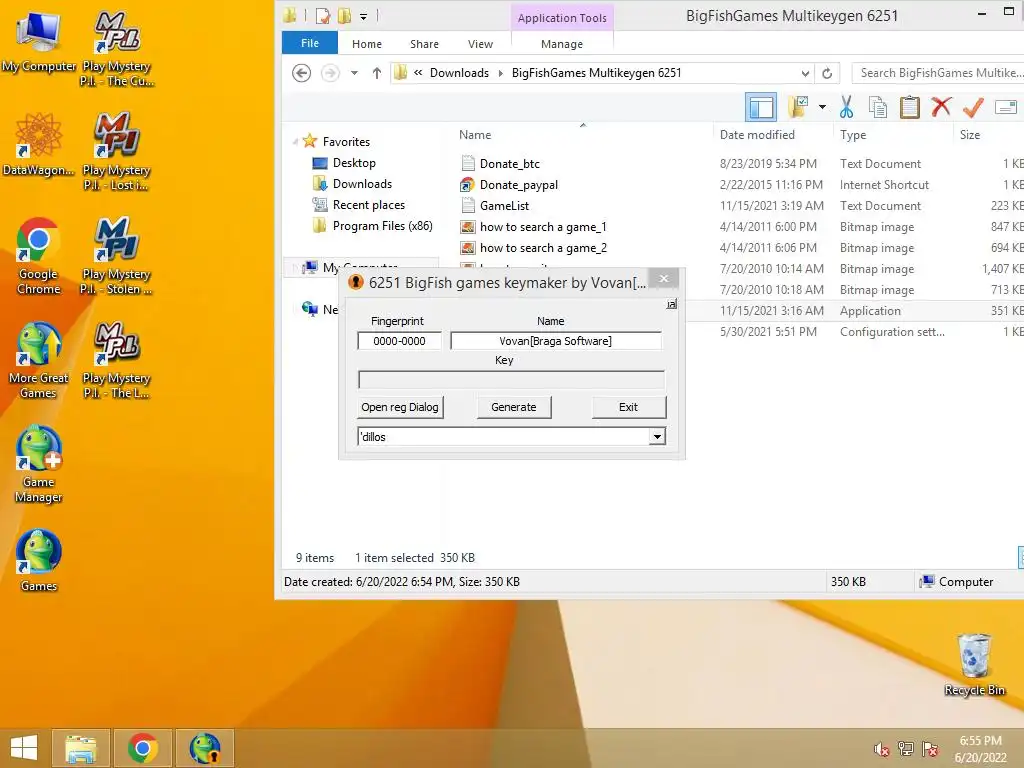Click the red X Delete toolbar icon
The height and width of the screenshot is (768, 1024).
[x=941, y=107]
